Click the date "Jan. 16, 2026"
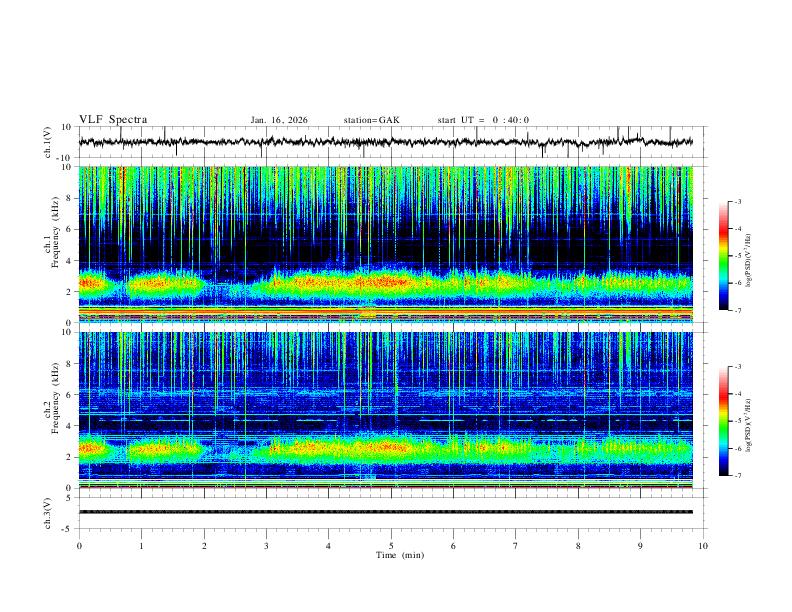 (279, 120)
